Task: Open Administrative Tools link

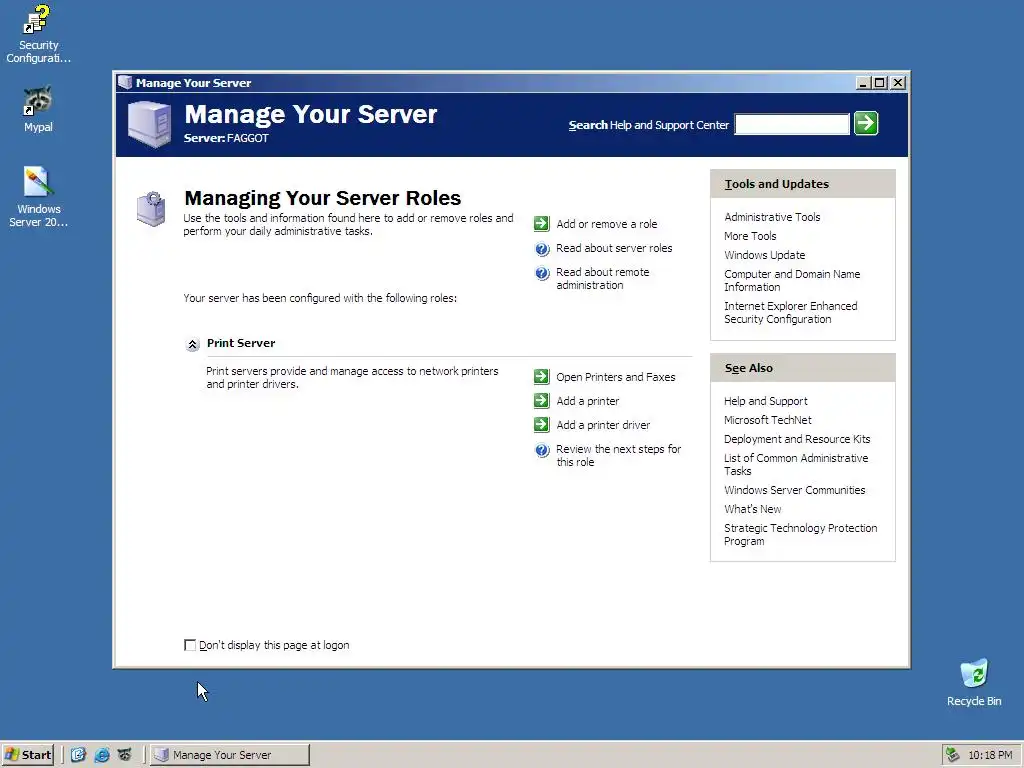Action: [x=772, y=217]
